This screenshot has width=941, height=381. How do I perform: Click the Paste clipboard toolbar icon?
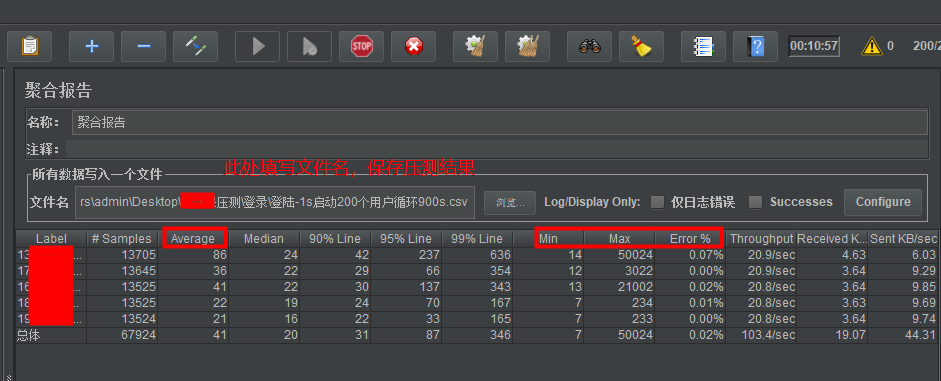29,46
